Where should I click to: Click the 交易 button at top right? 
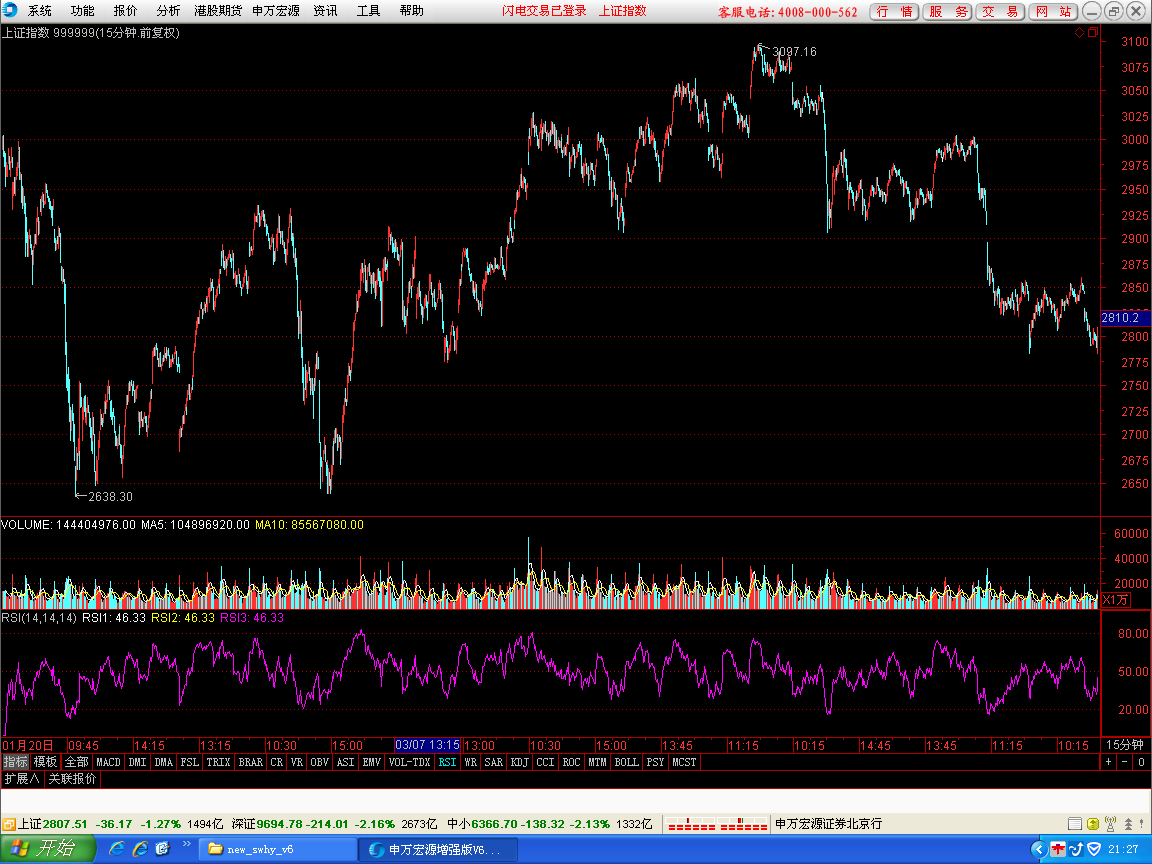1000,11
